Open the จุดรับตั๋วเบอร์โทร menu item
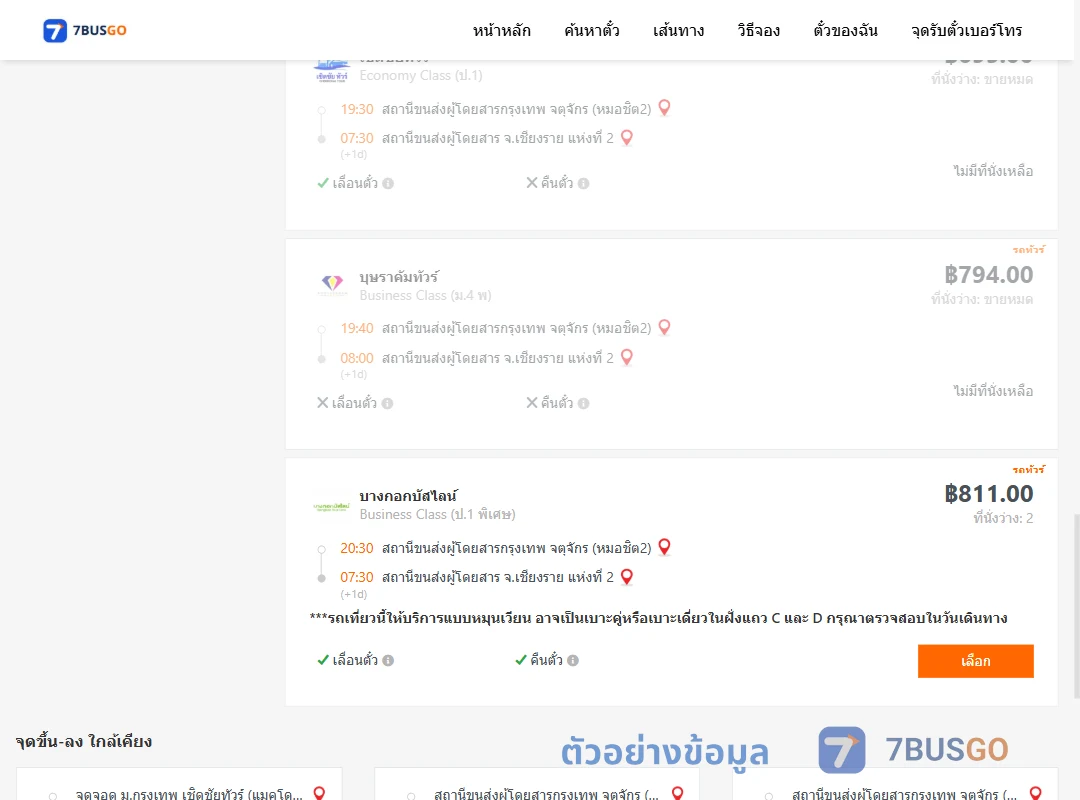Viewport: 1080px width, 800px height. (x=966, y=30)
